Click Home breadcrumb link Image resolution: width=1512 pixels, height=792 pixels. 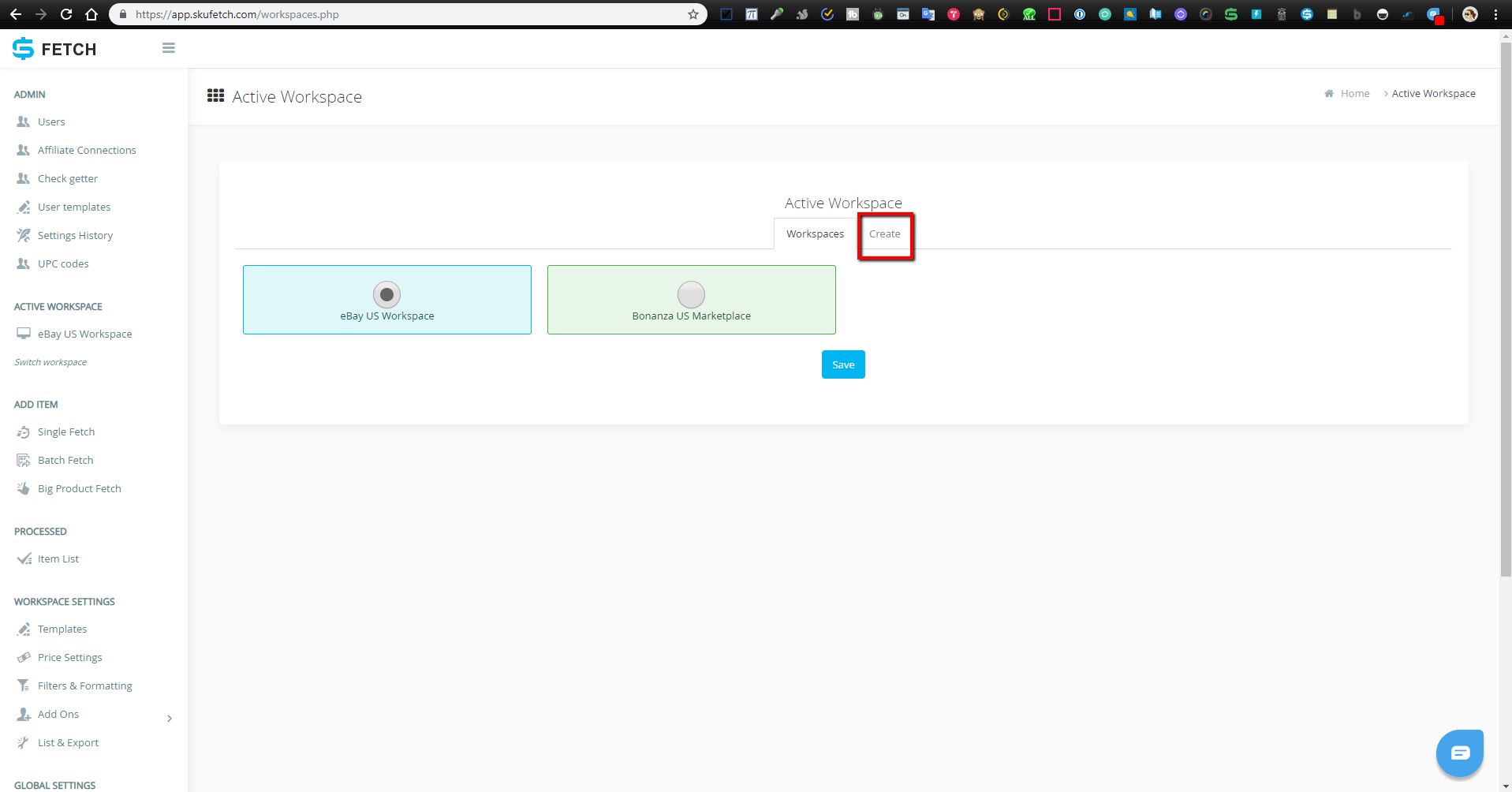click(x=1355, y=93)
